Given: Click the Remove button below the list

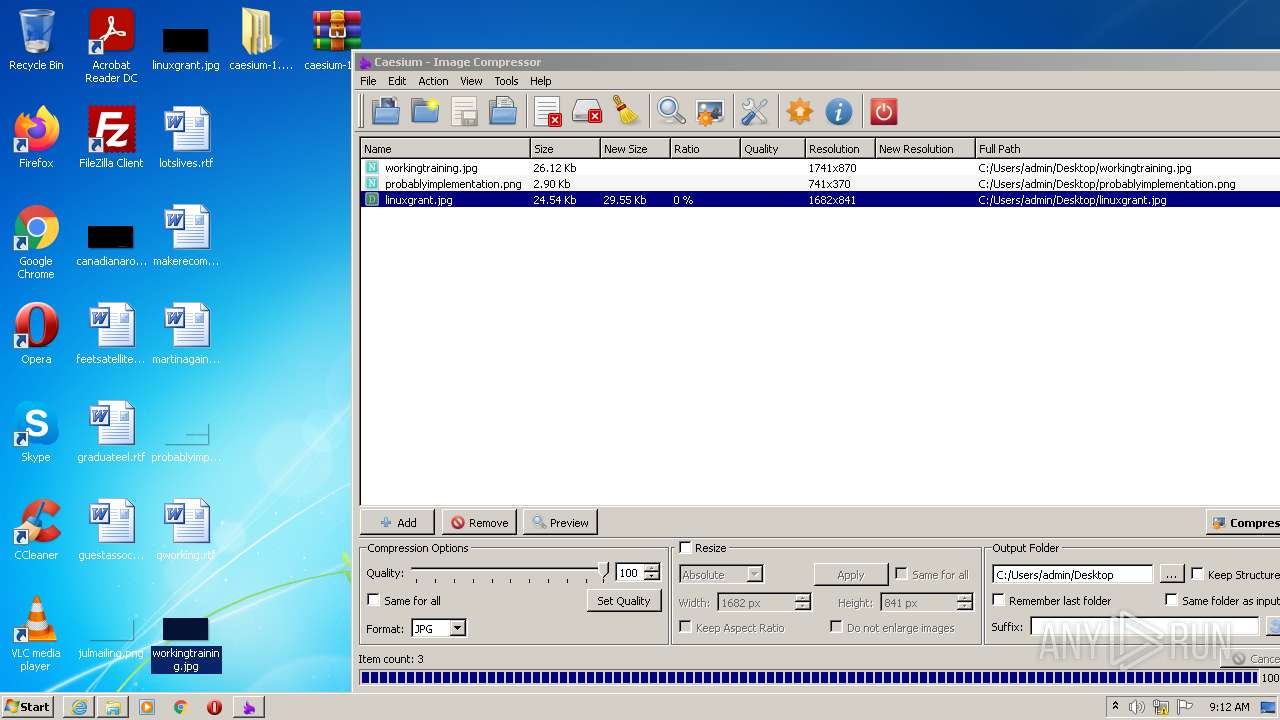Looking at the screenshot, I should (x=479, y=522).
